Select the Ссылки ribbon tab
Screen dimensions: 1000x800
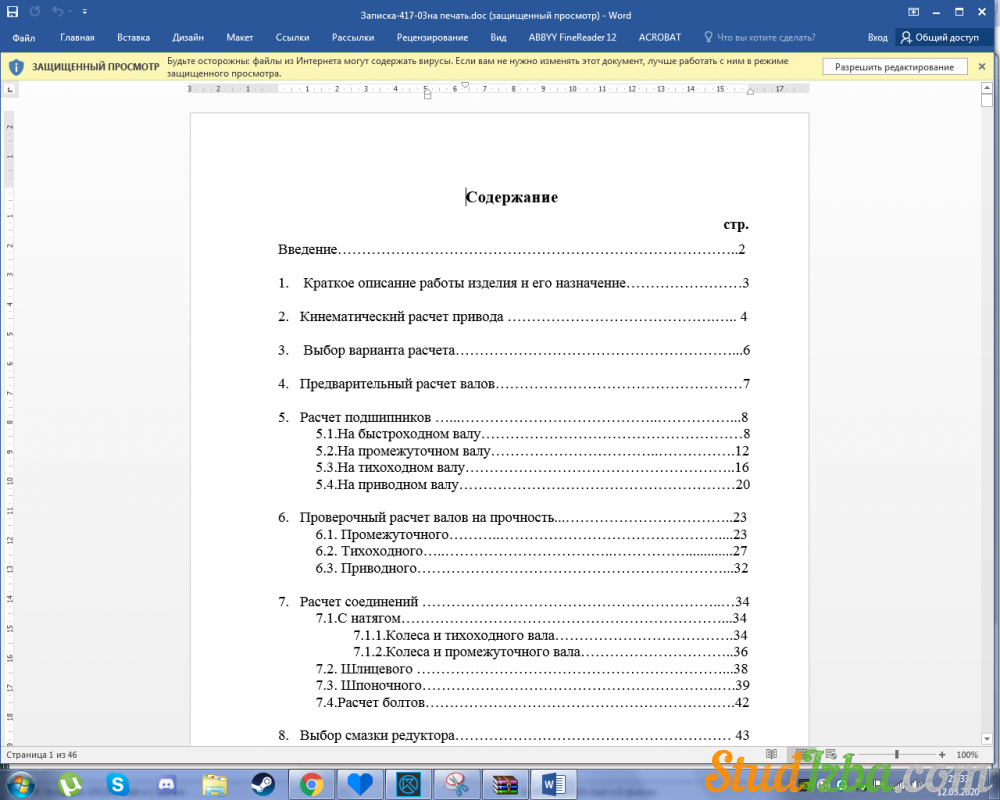292,38
